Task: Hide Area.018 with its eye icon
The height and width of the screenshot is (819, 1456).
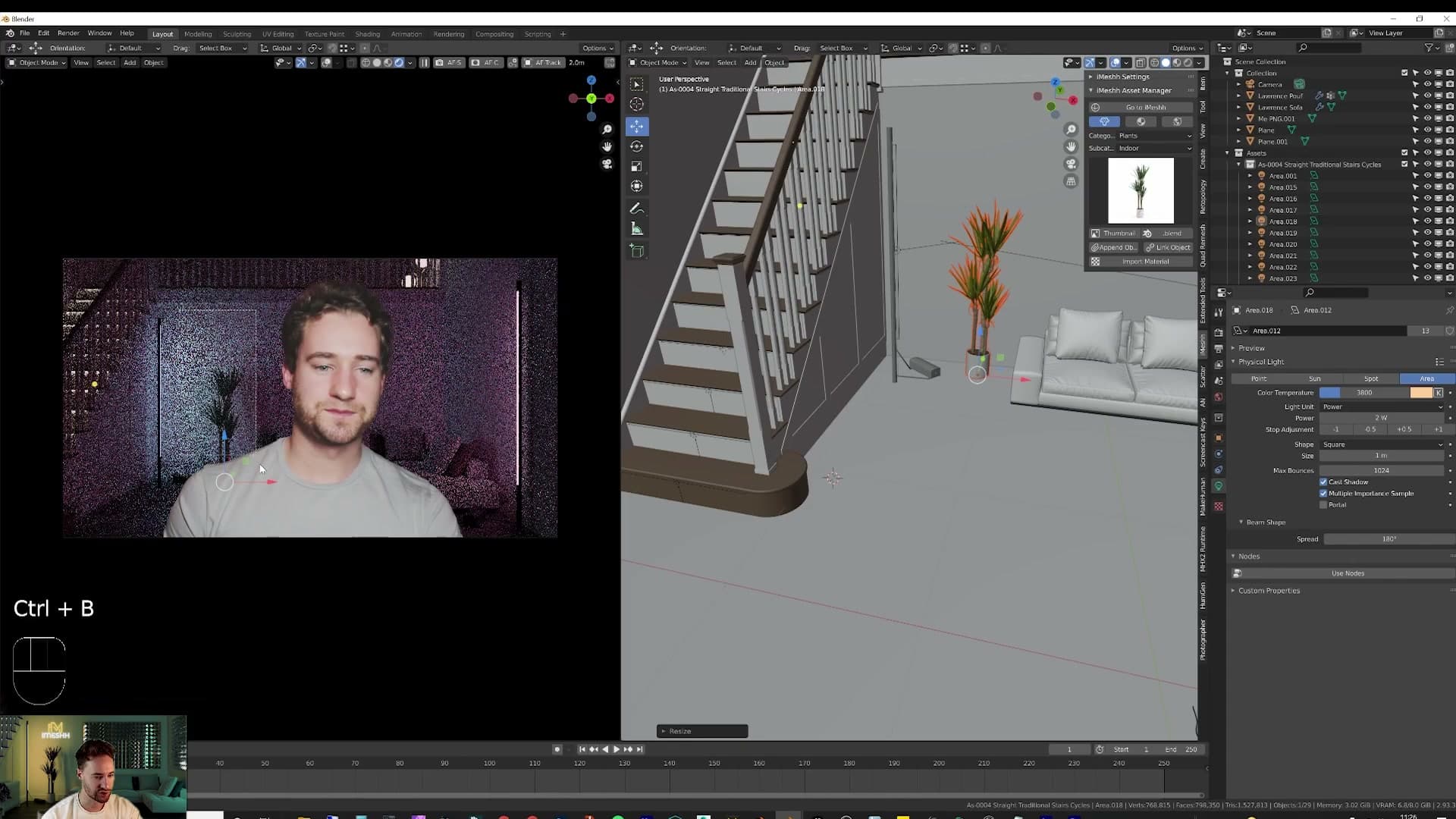Action: click(1427, 221)
